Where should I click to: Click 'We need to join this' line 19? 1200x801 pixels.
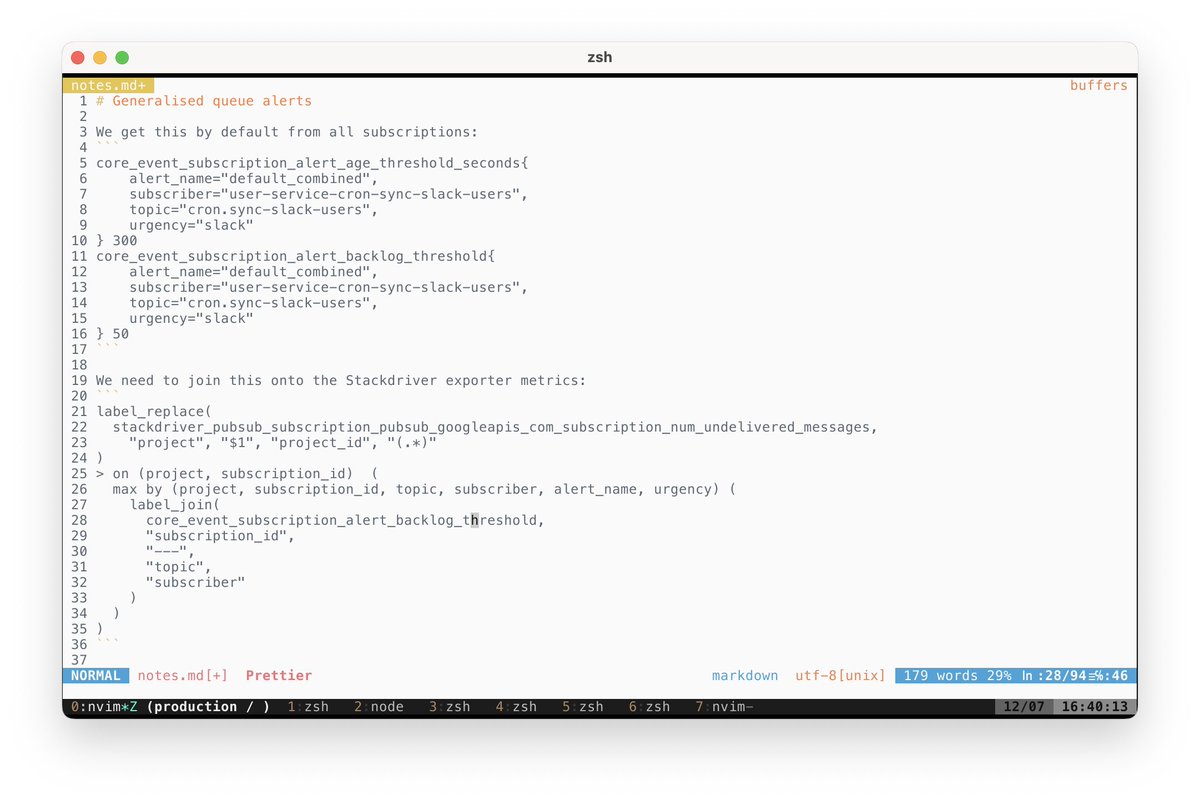click(341, 380)
